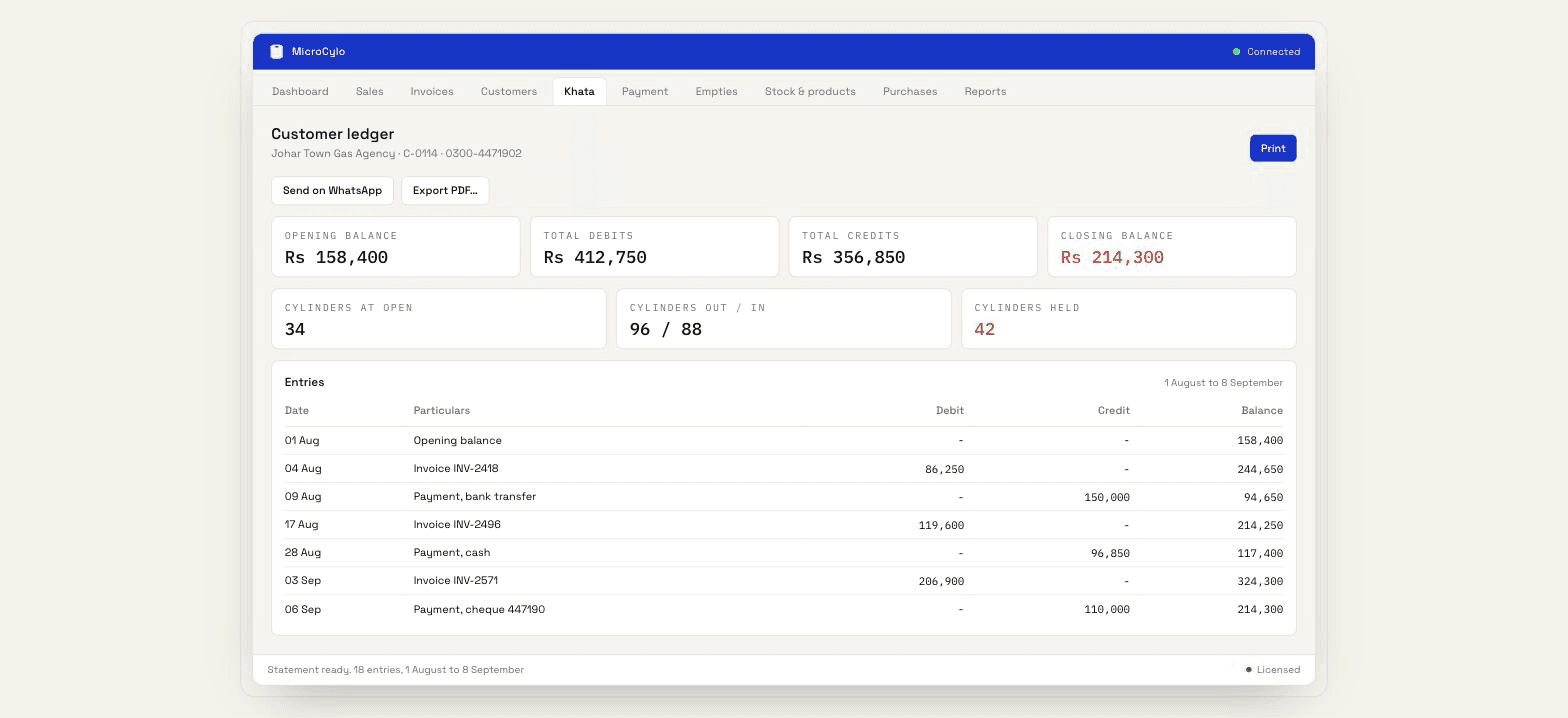
Task: Select the Payment, cash entry
Action: (x=784, y=553)
